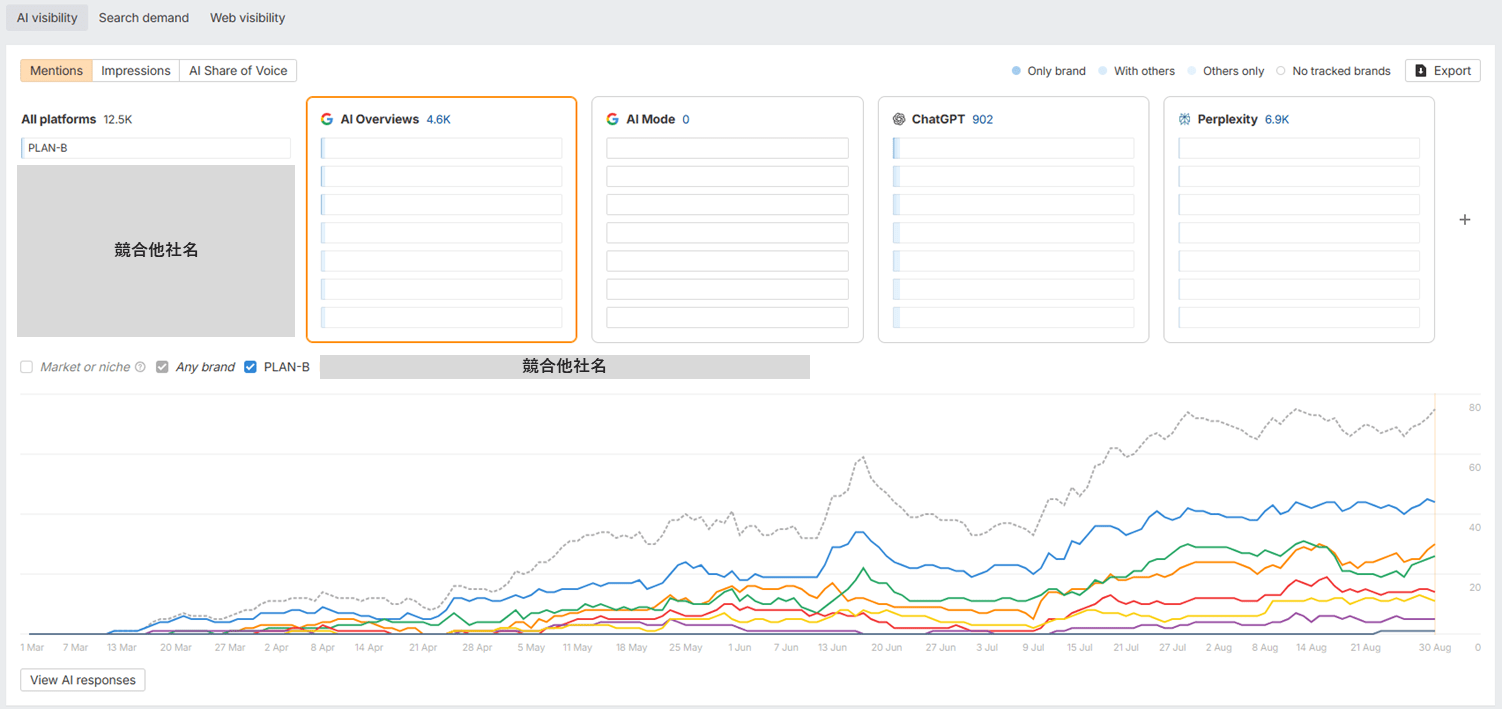Click the ChatGPT logo icon
The height and width of the screenshot is (709, 1502).
click(x=899, y=119)
